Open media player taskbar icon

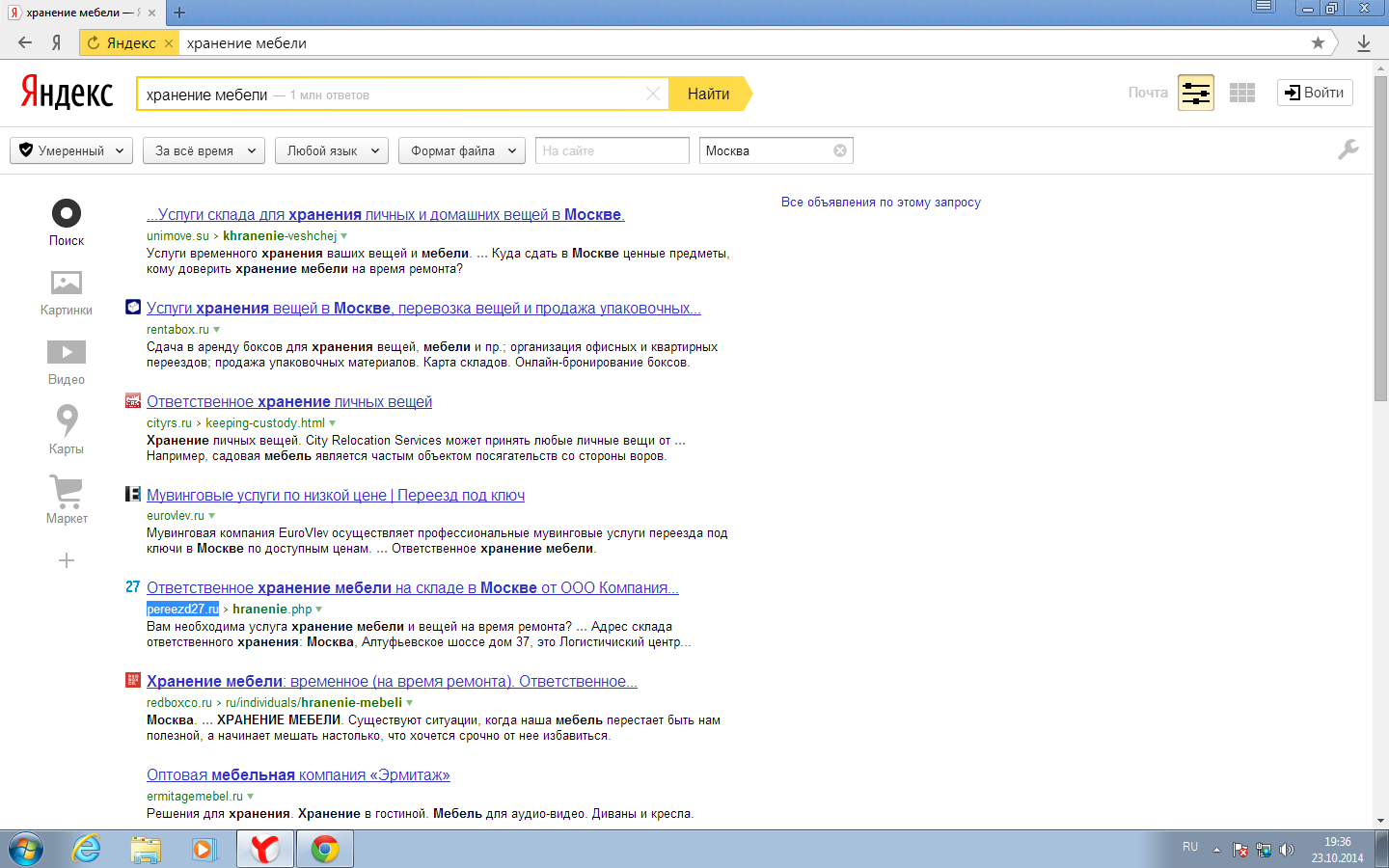204,850
